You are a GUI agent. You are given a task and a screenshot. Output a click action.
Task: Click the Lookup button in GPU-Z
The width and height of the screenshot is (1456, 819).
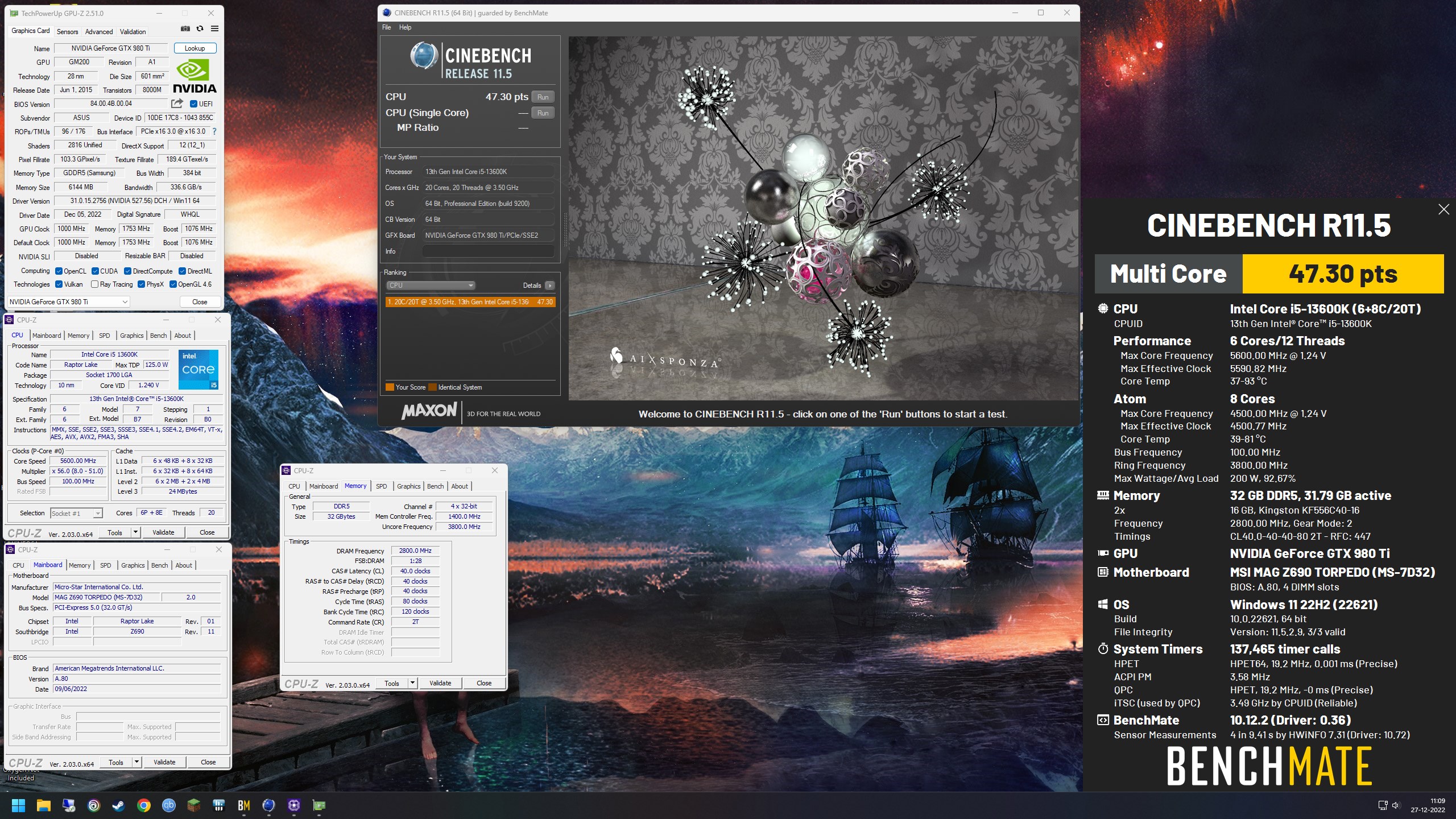pos(195,48)
